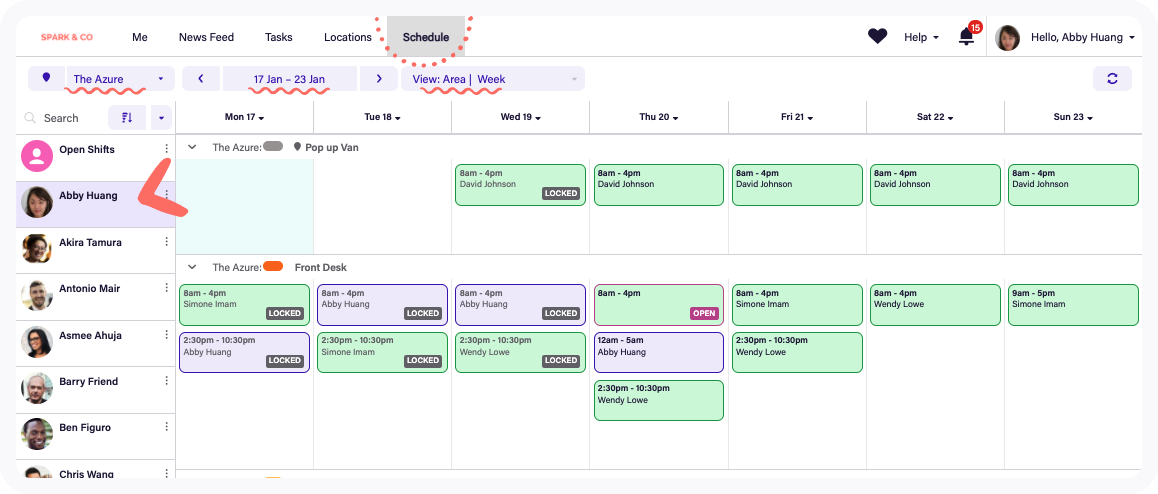Open Open Shifts three-dot menu
Screen dimensions: 1158x494
167,149
